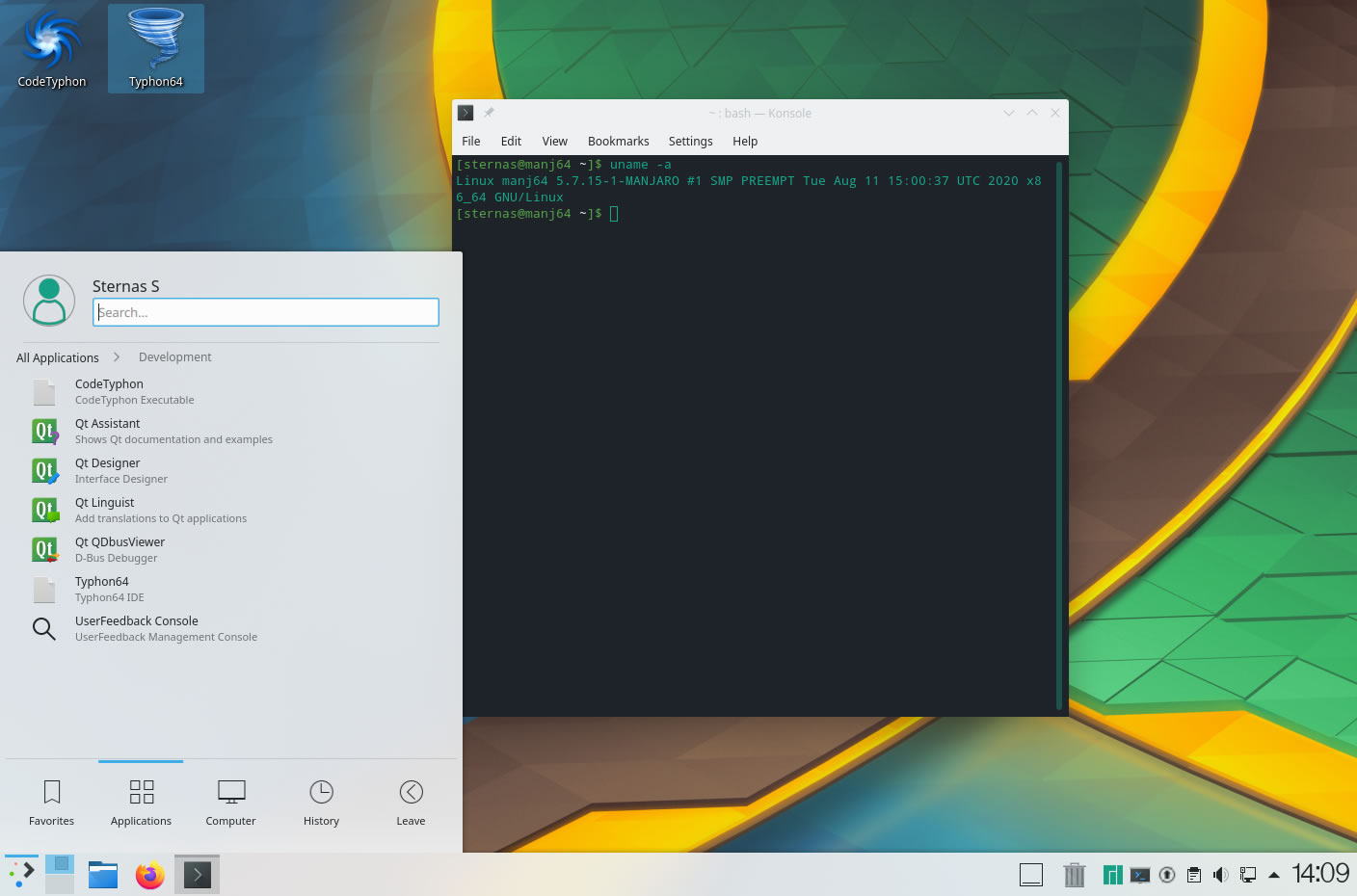Open the audio volume tray icon
The width and height of the screenshot is (1357, 896).
click(x=1221, y=875)
